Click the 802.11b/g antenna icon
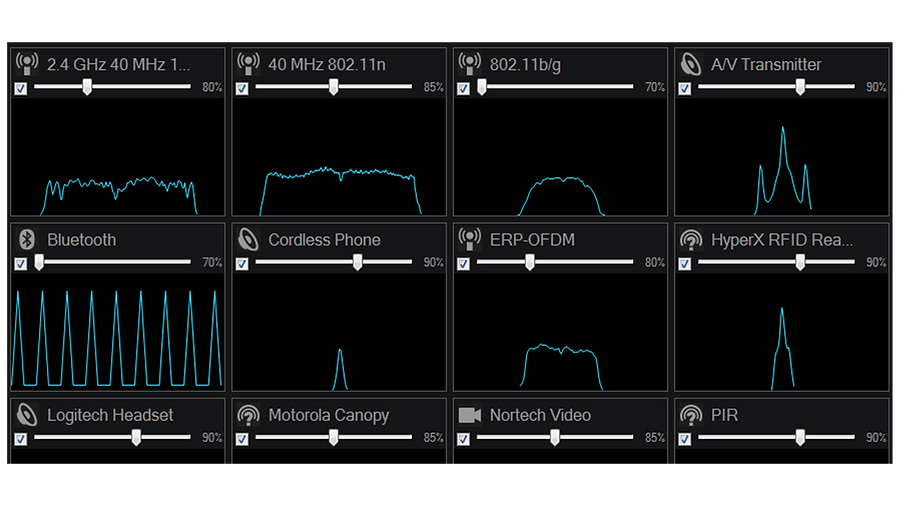 [x=469, y=65]
